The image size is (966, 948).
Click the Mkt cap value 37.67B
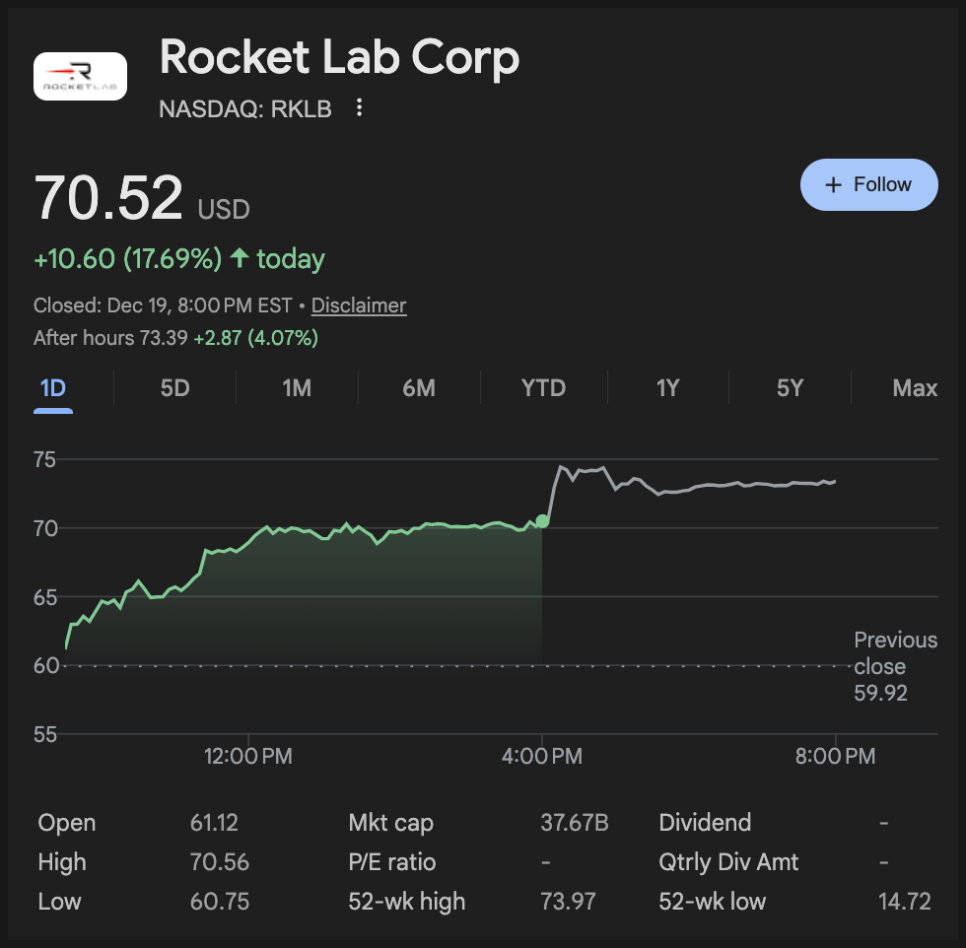pos(574,823)
